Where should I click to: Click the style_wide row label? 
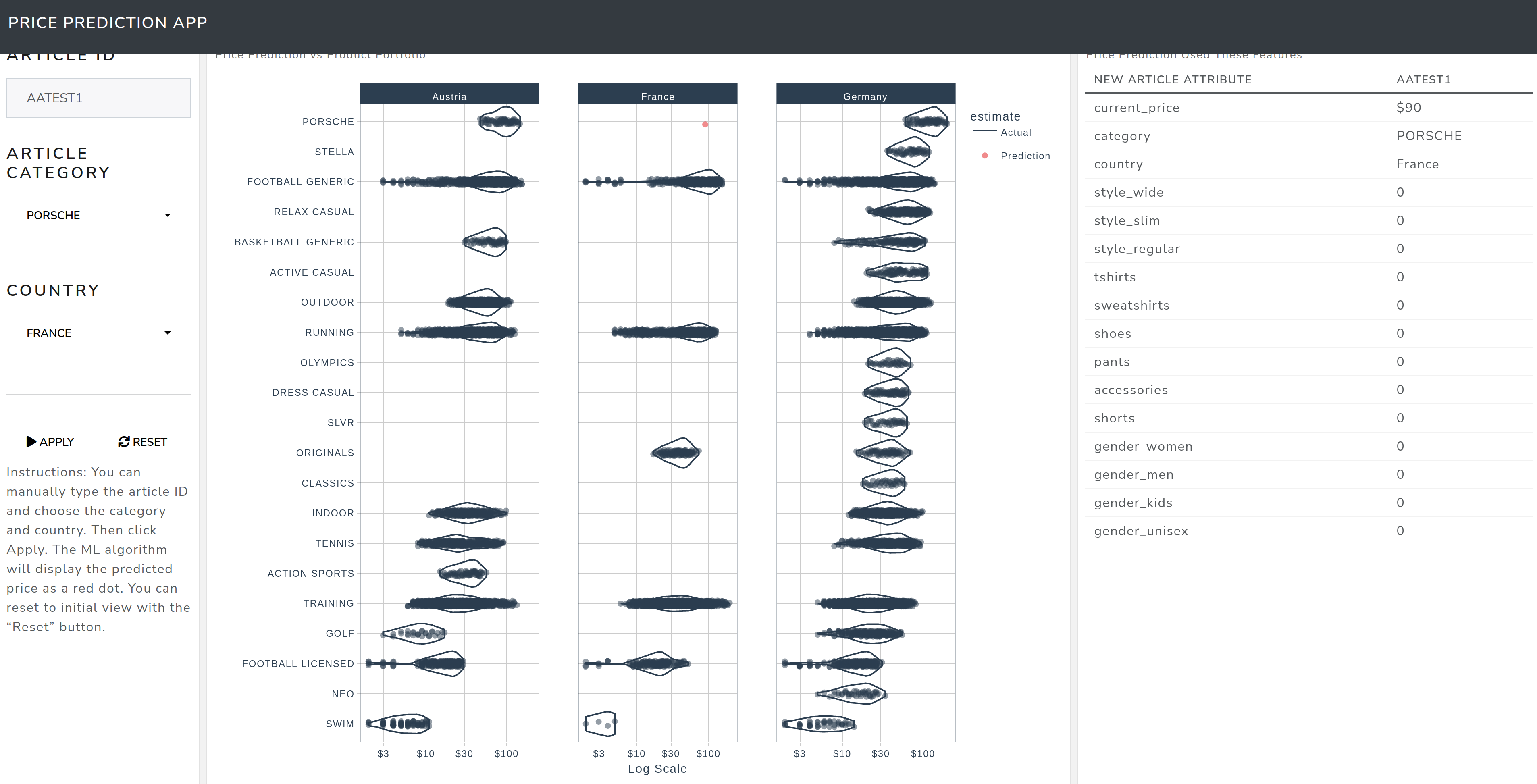[x=1128, y=193]
